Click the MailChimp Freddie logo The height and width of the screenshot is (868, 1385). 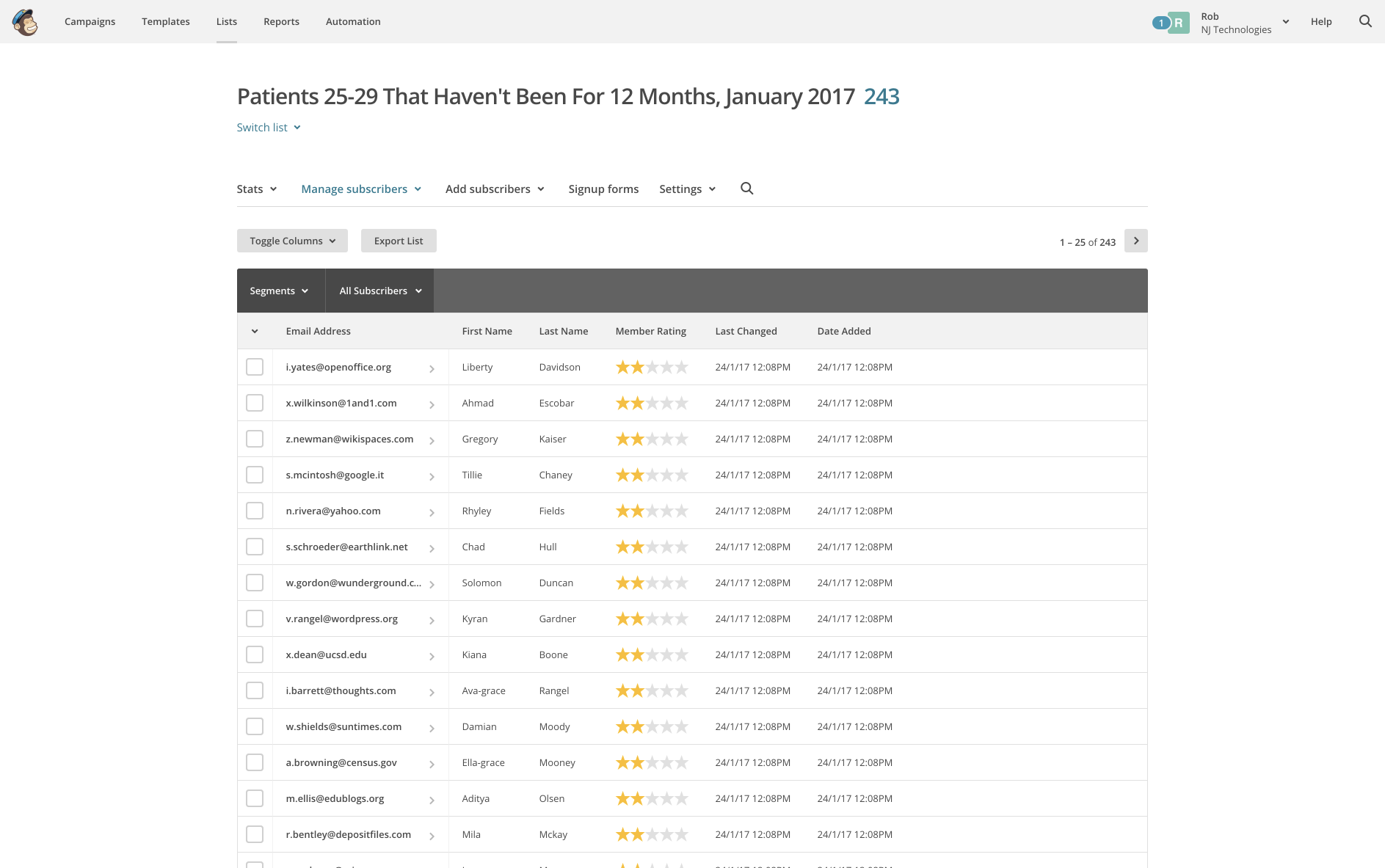[25, 21]
